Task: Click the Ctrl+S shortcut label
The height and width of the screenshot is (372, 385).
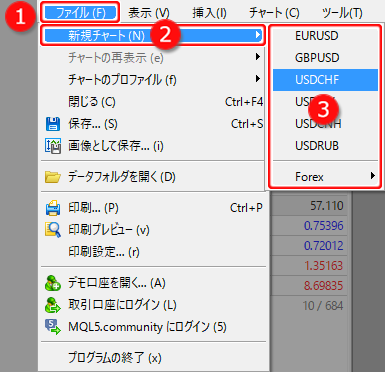Action: (x=247, y=124)
